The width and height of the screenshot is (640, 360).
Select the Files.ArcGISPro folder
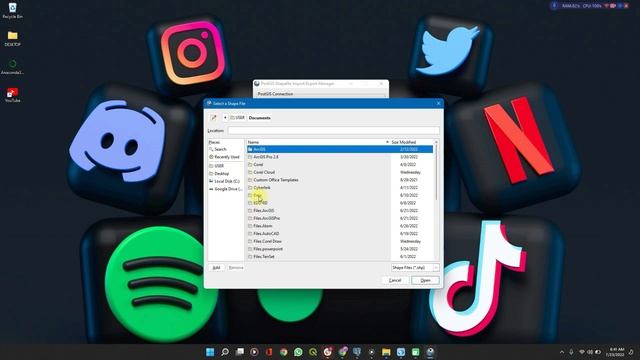click(340, 218)
